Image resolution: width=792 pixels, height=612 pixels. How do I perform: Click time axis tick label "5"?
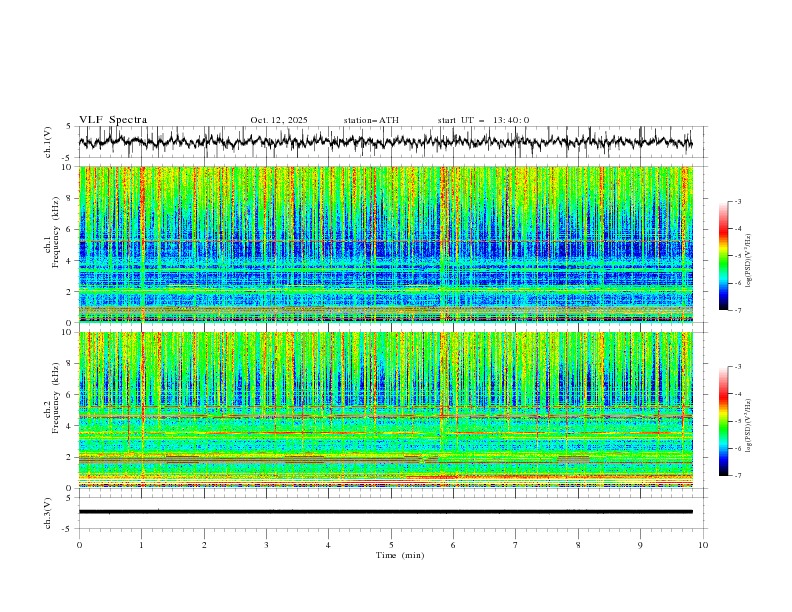coord(391,545)
